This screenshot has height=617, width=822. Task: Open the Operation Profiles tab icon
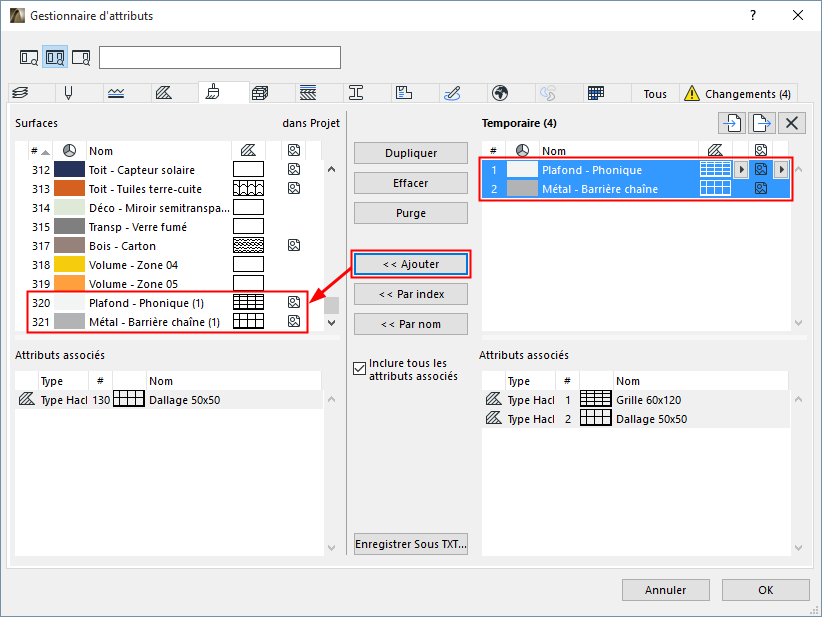(x=548, y=93)
